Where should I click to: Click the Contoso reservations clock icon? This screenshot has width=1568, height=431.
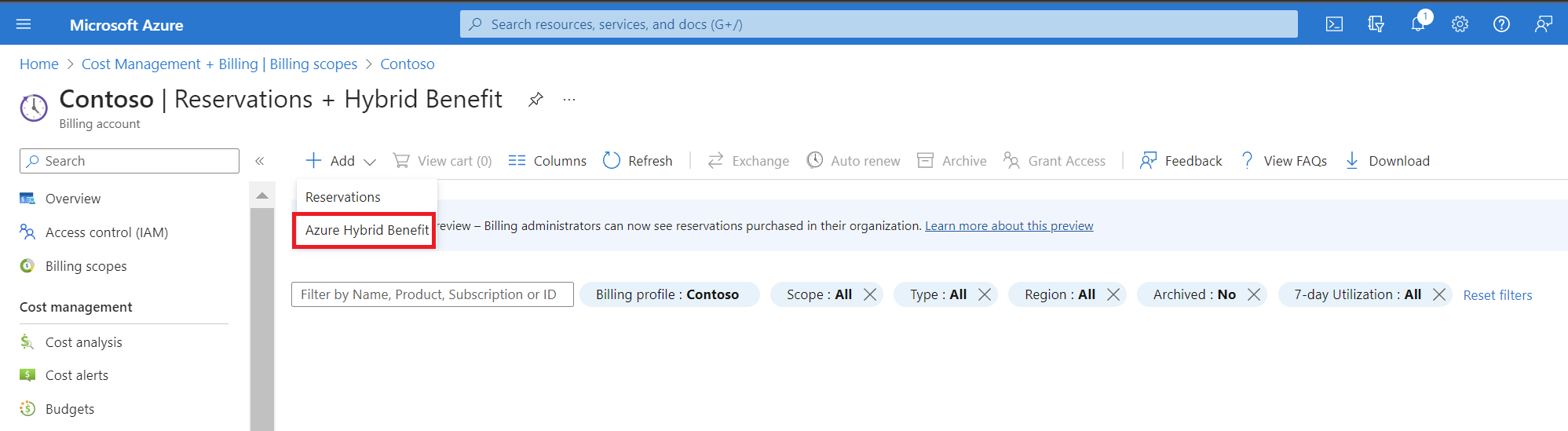34,108
